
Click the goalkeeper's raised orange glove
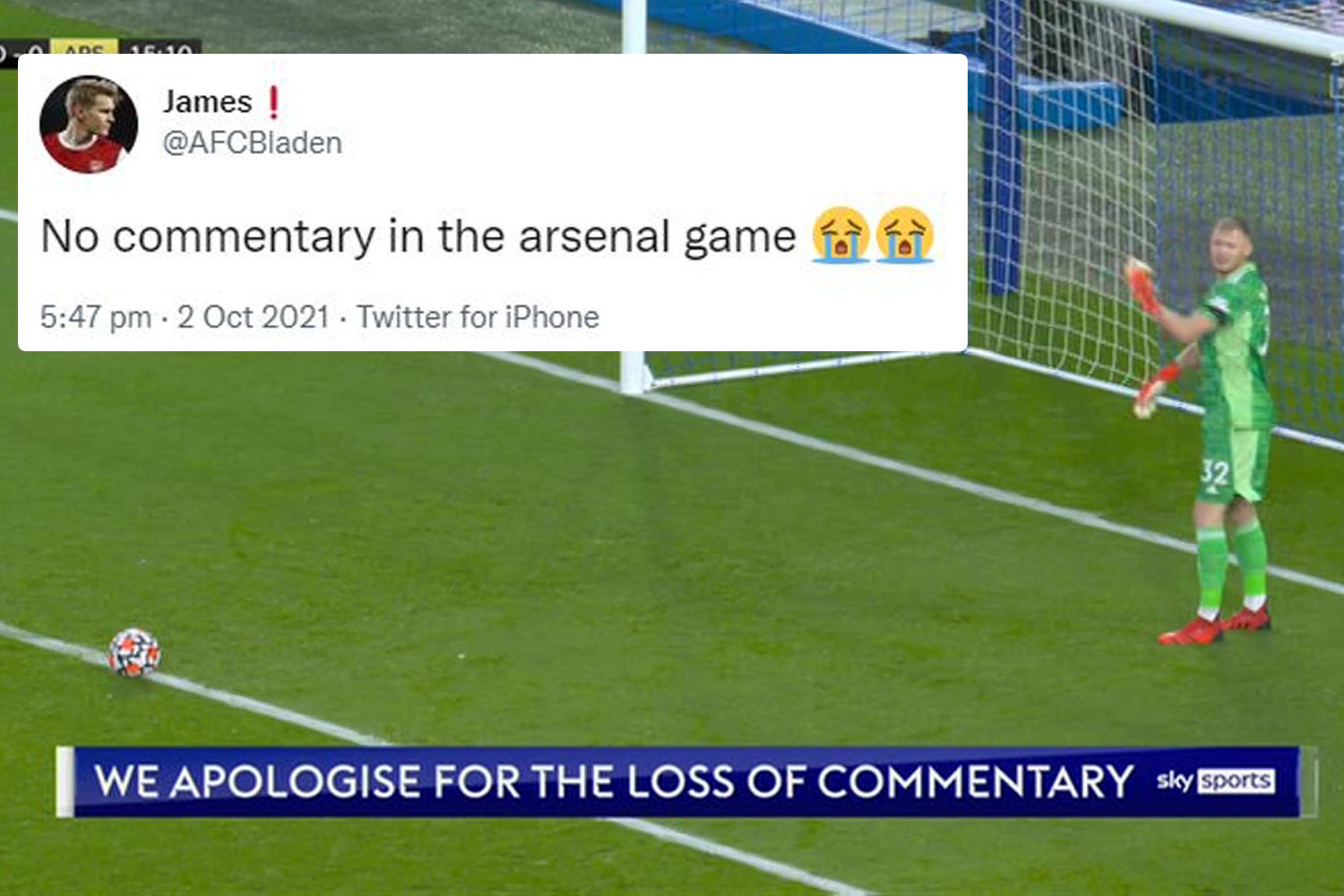pos(1142,285)
